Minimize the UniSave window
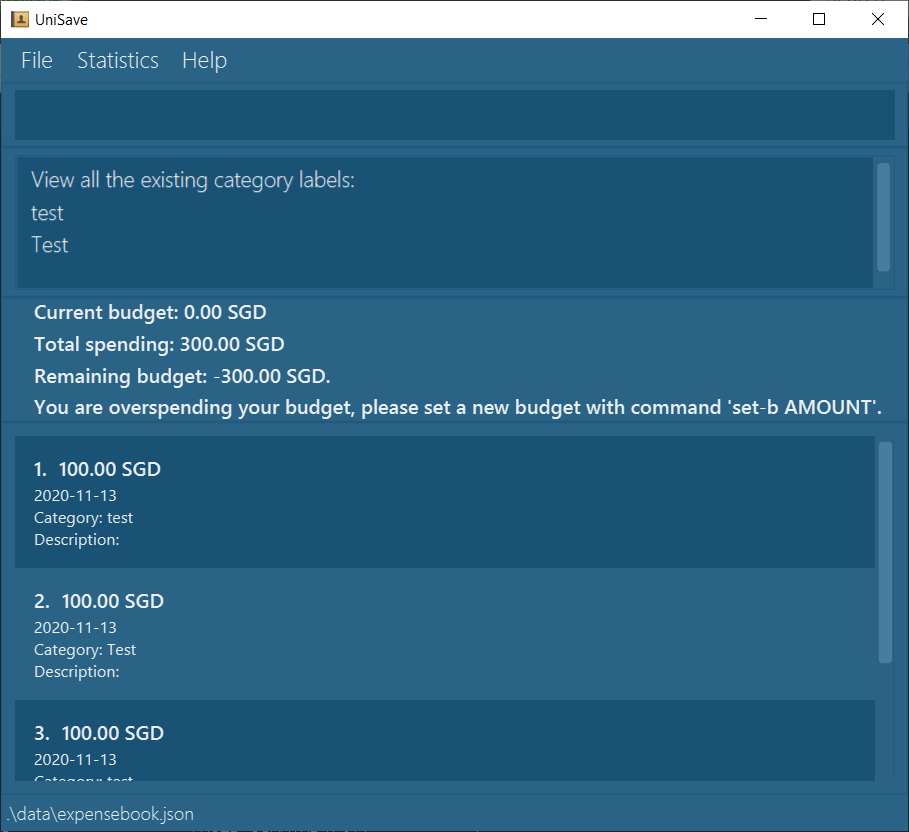Viewport: 909px width, 832px height. pyautogui.click(x=761, y=19)
